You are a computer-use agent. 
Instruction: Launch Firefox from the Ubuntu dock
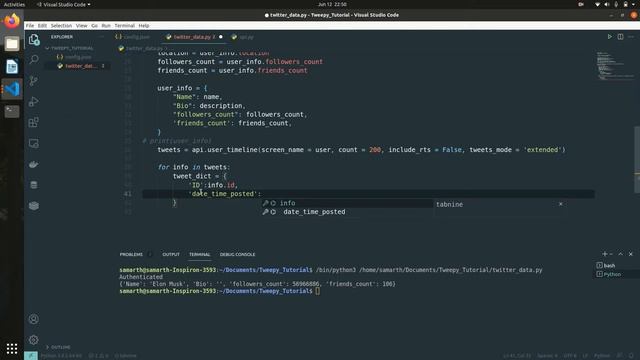pos(12,21)
